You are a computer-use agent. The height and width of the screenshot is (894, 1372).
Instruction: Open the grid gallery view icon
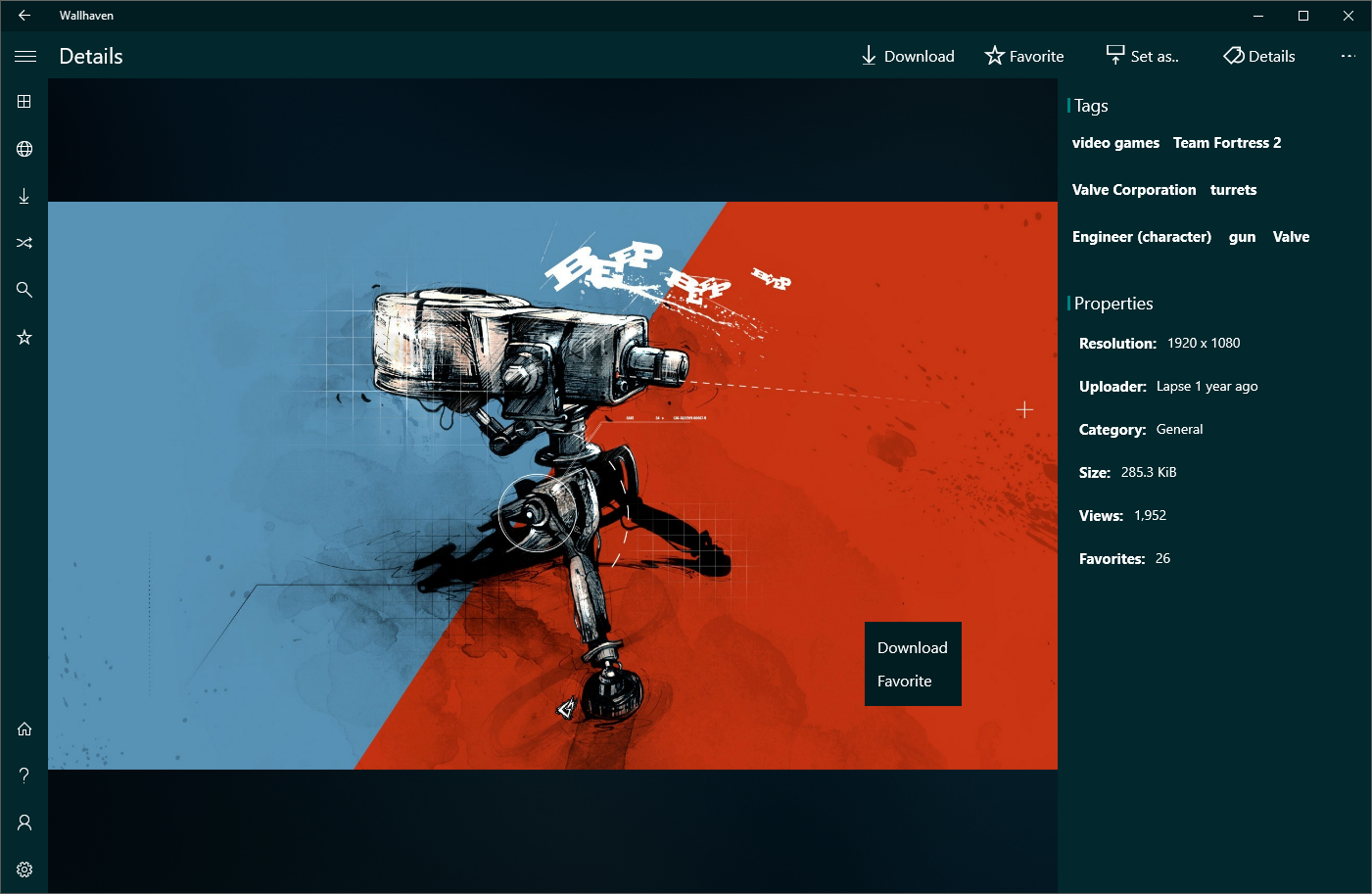click(24, 102)
